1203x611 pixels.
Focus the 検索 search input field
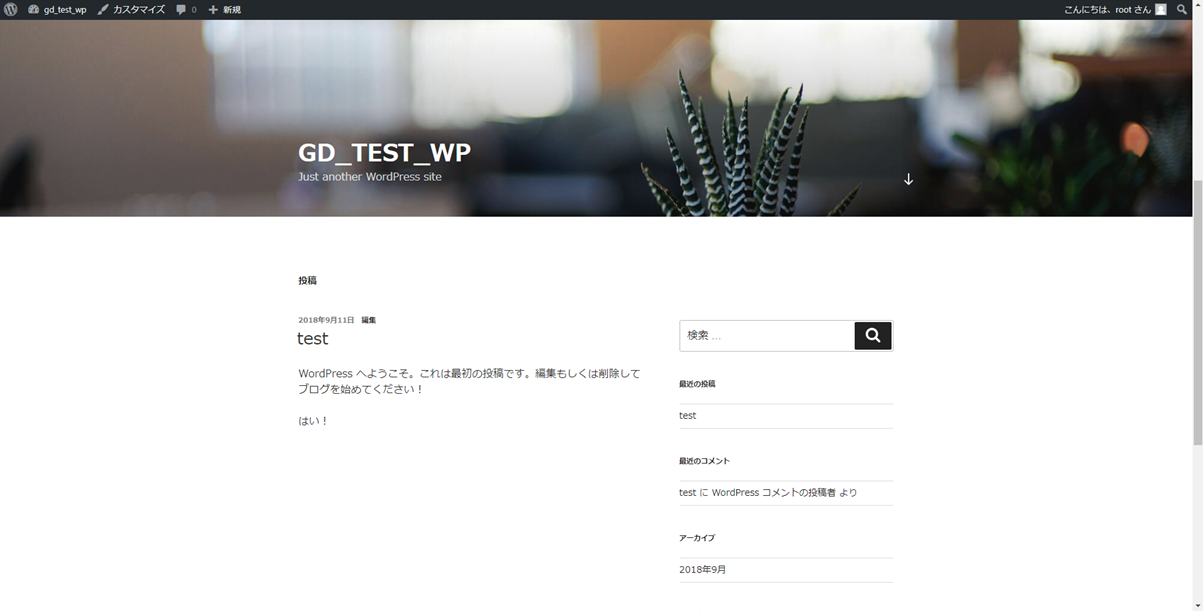766,336
